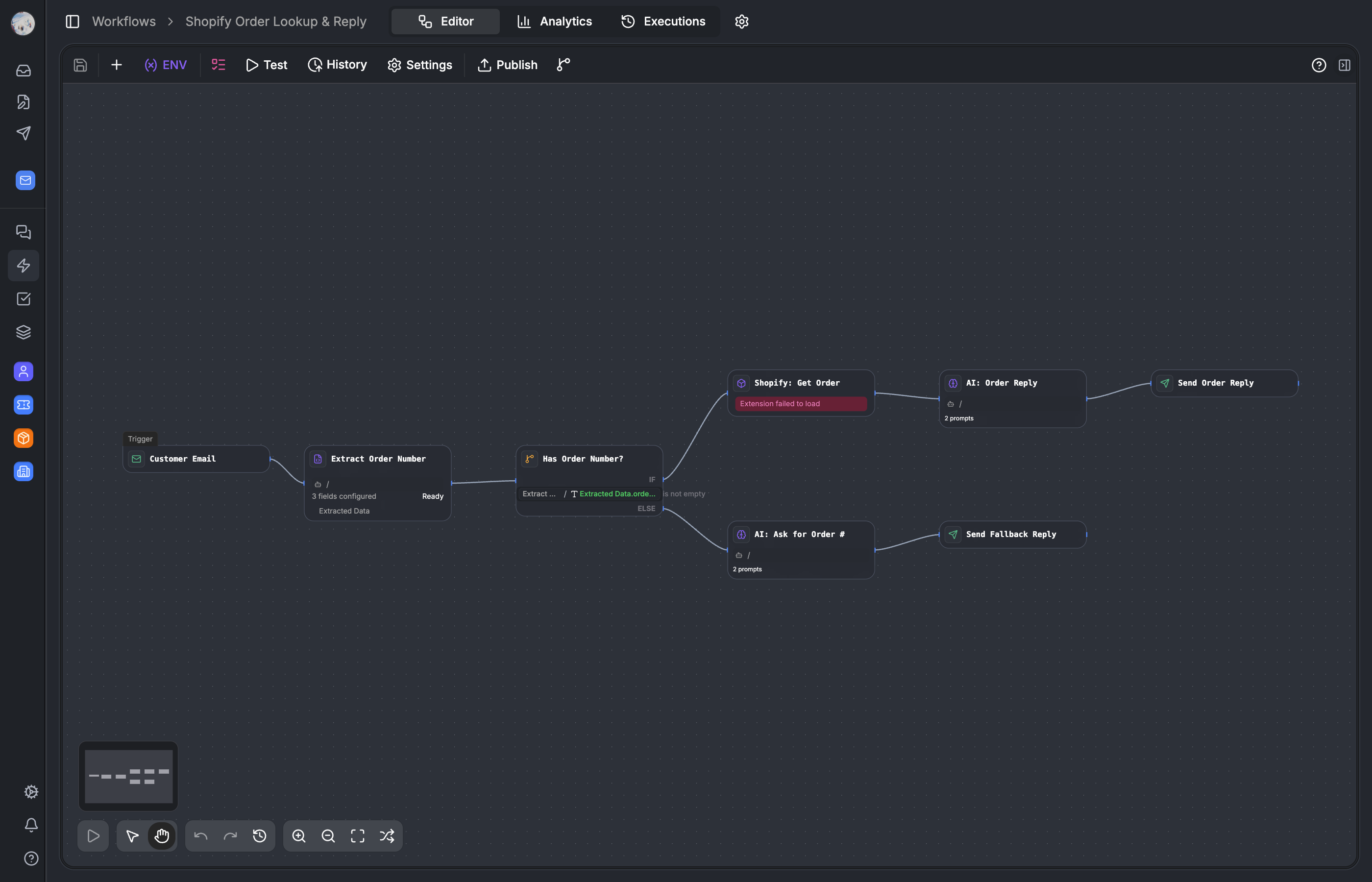Open the sent paper-plane icon in sidebar
Image resolution: width=1372 pixels, height=882 pixels.
(24, 133)
